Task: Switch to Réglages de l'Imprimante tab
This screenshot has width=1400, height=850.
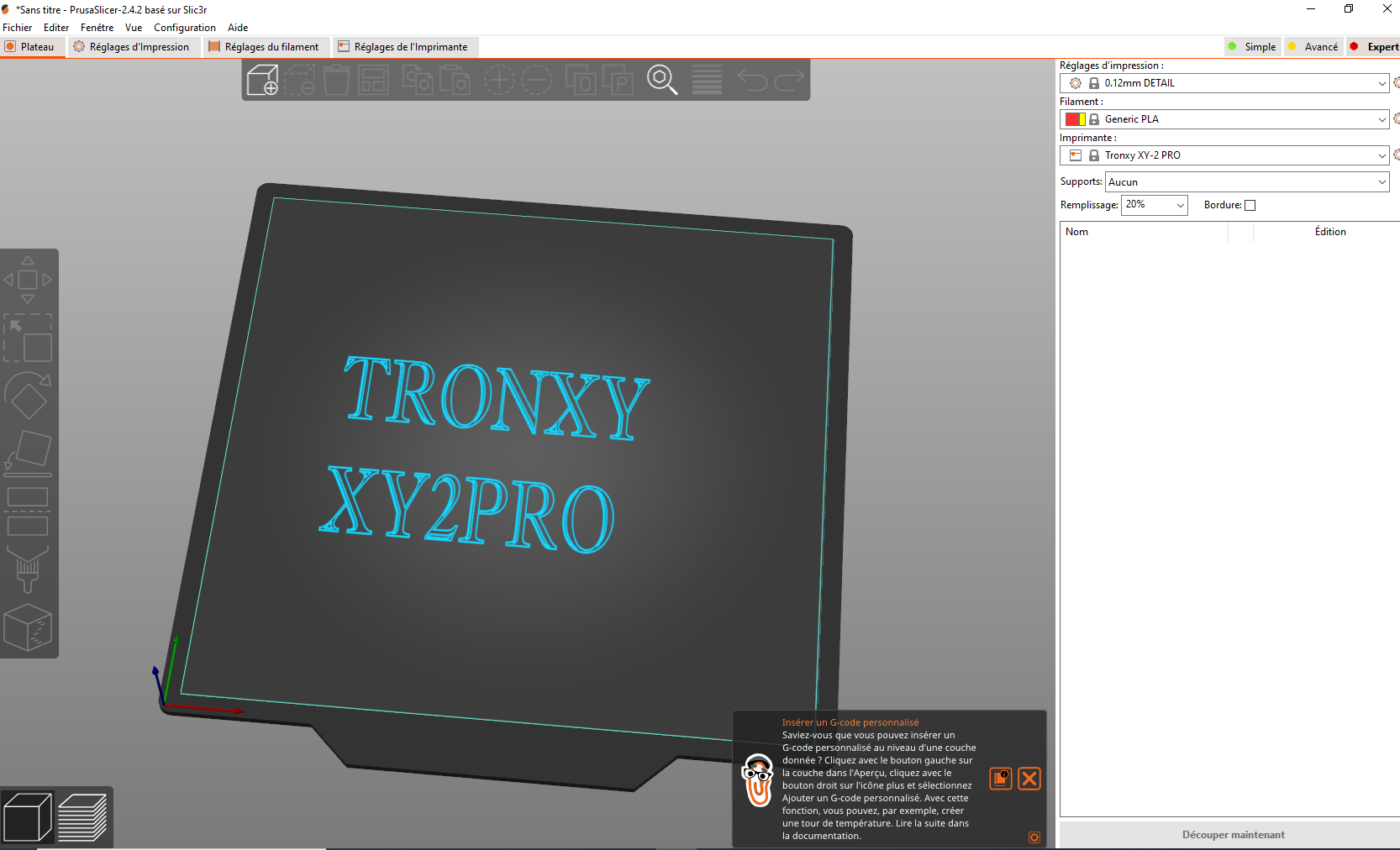Action: click(403, 47)
